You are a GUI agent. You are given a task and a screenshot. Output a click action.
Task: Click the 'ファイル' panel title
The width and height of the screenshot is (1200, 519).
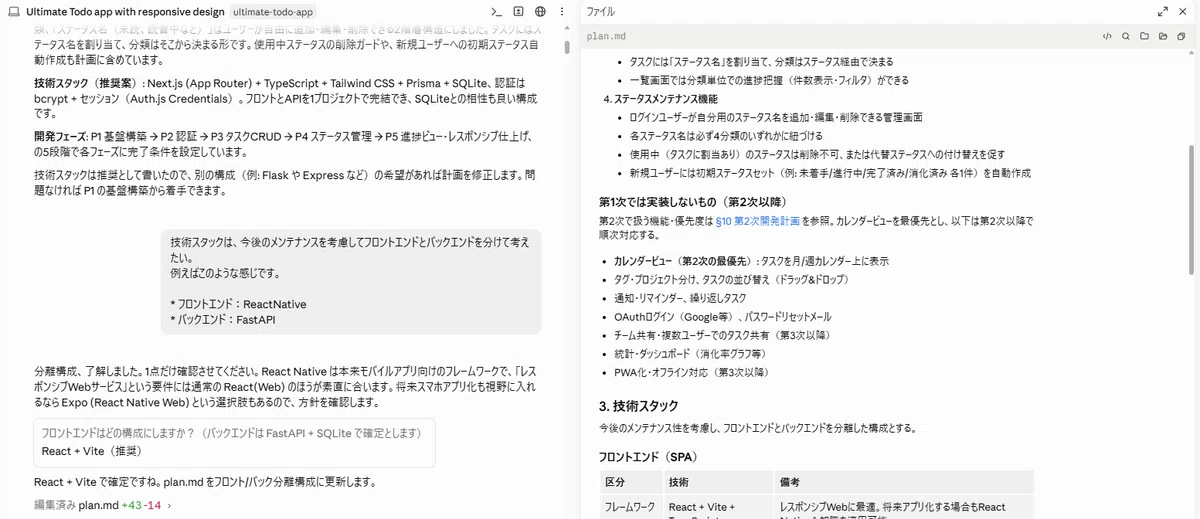(601, 11)
